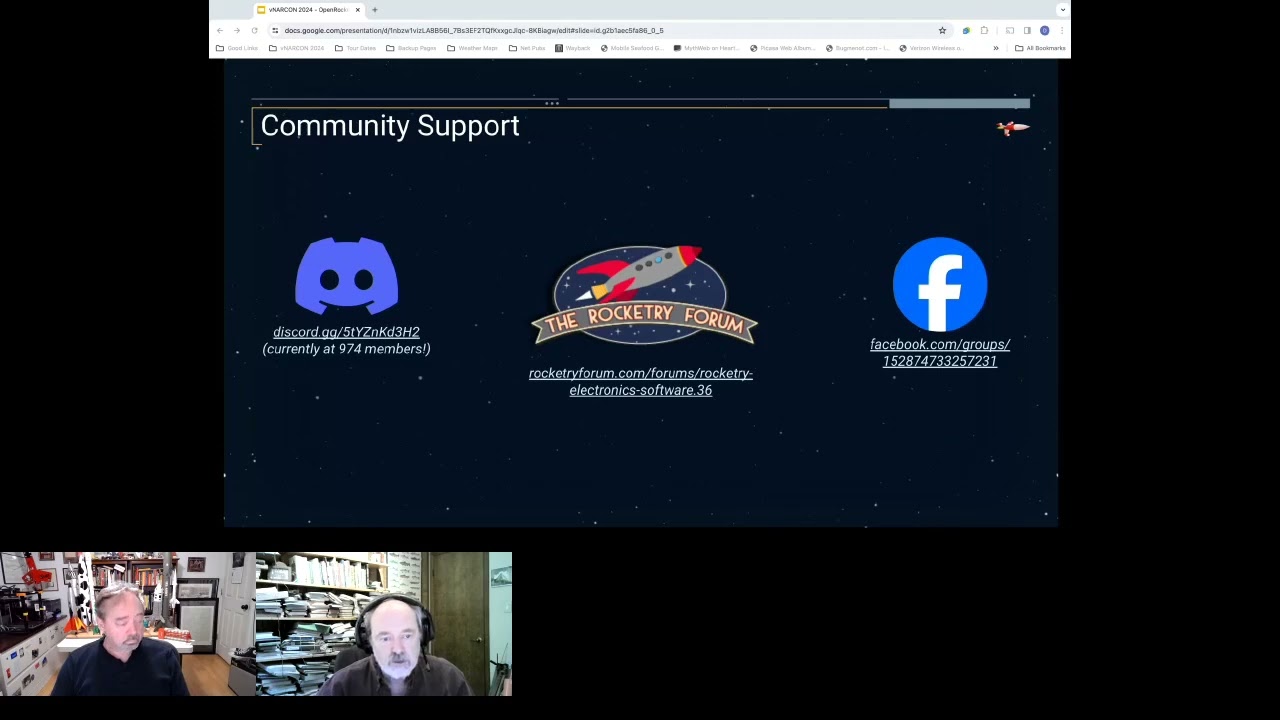
Task: Open a new browser tab
Action: pyautogui.click(x=375, y=10)
